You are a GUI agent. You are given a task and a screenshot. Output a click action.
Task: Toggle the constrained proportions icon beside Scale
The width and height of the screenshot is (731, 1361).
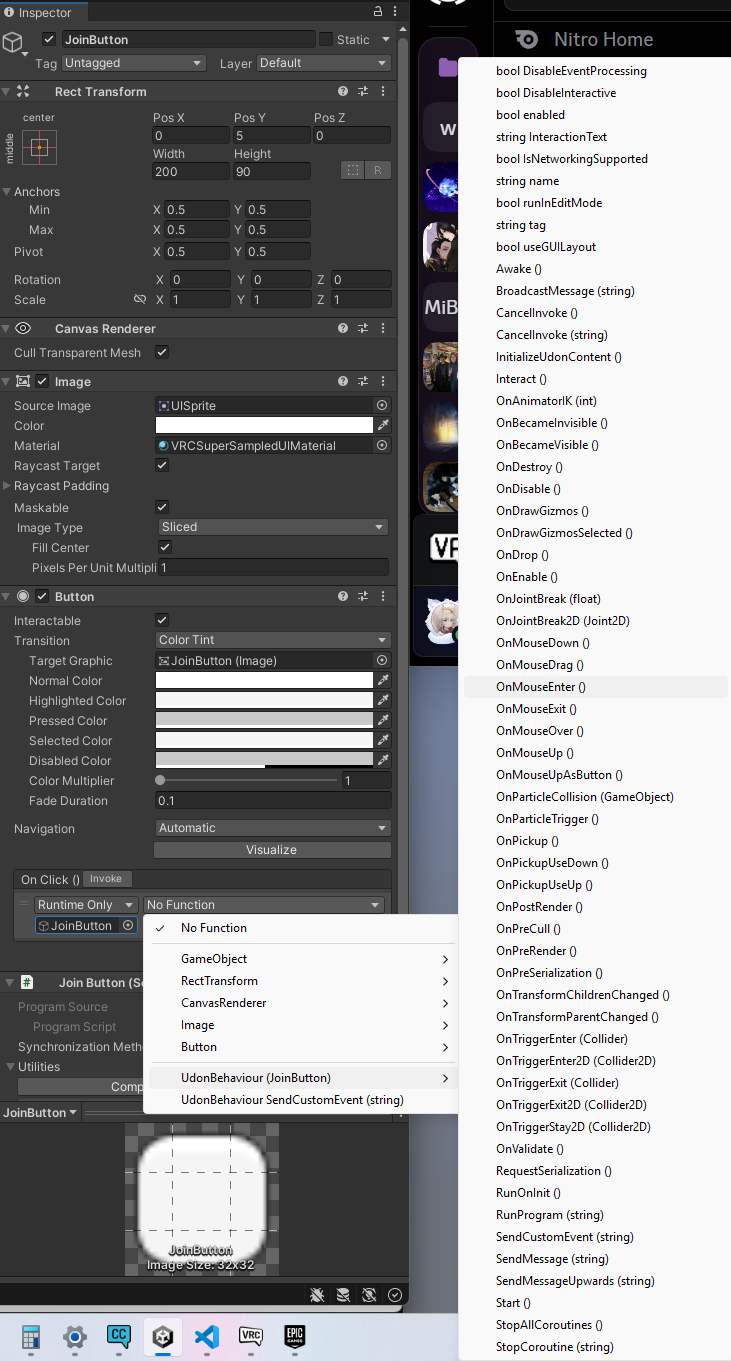[140, 300]
